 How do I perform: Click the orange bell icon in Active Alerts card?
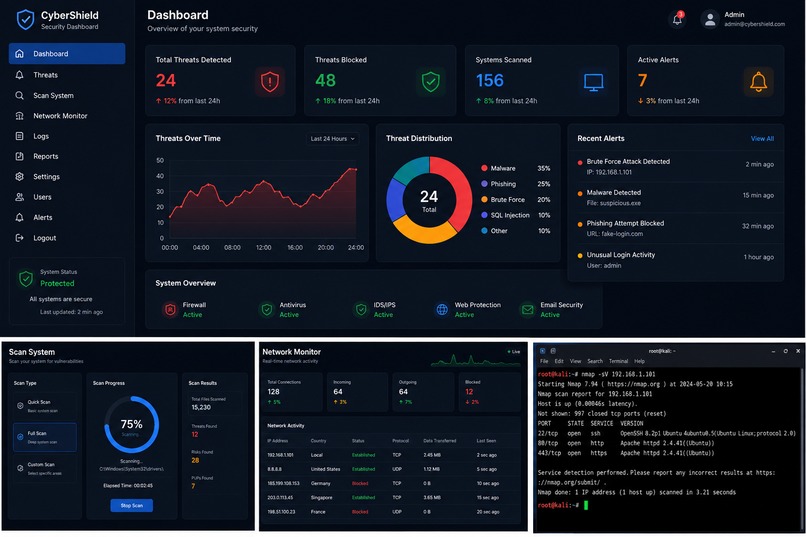point(759,82)
